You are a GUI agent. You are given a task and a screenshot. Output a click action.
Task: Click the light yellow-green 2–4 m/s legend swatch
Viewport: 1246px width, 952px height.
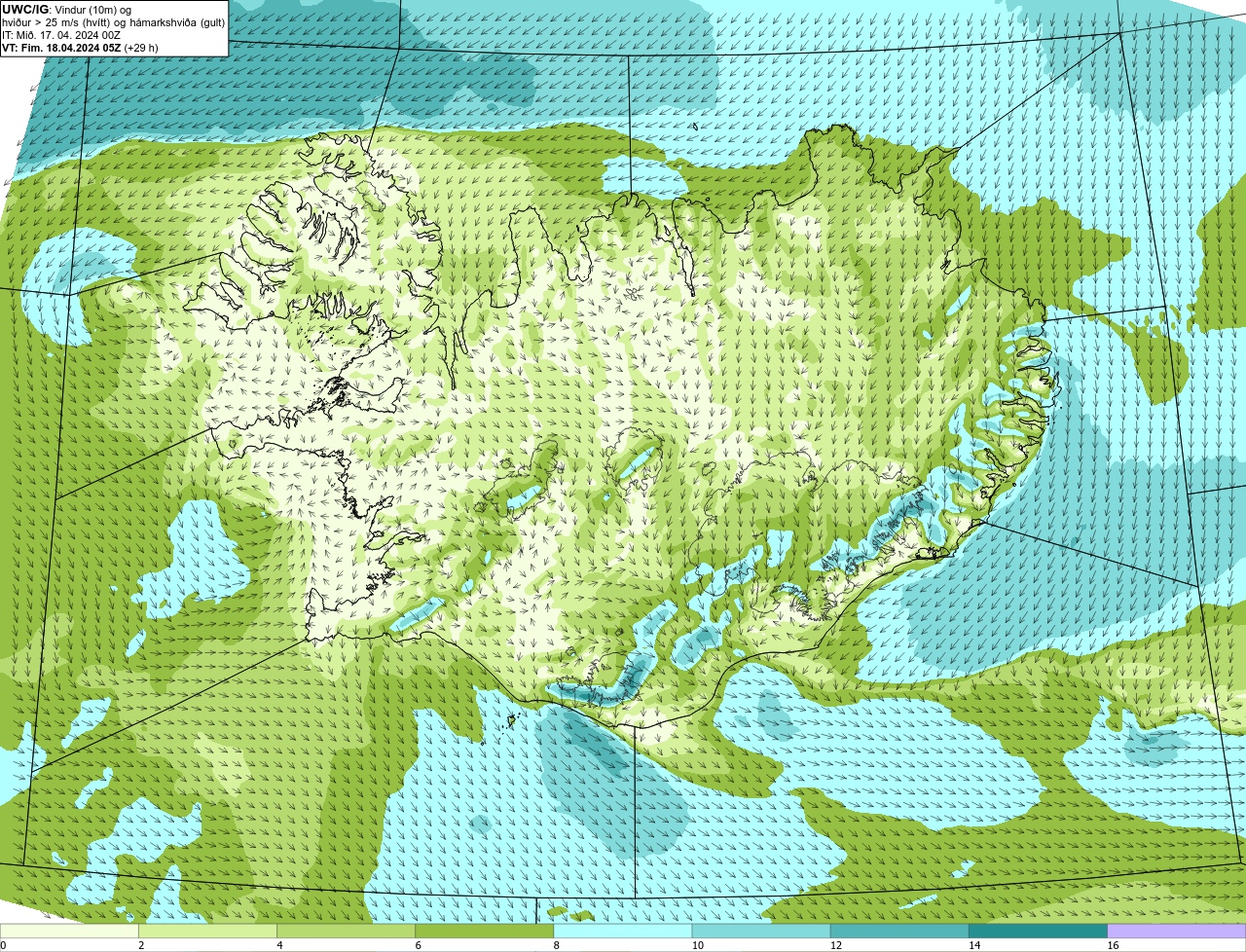207,931
